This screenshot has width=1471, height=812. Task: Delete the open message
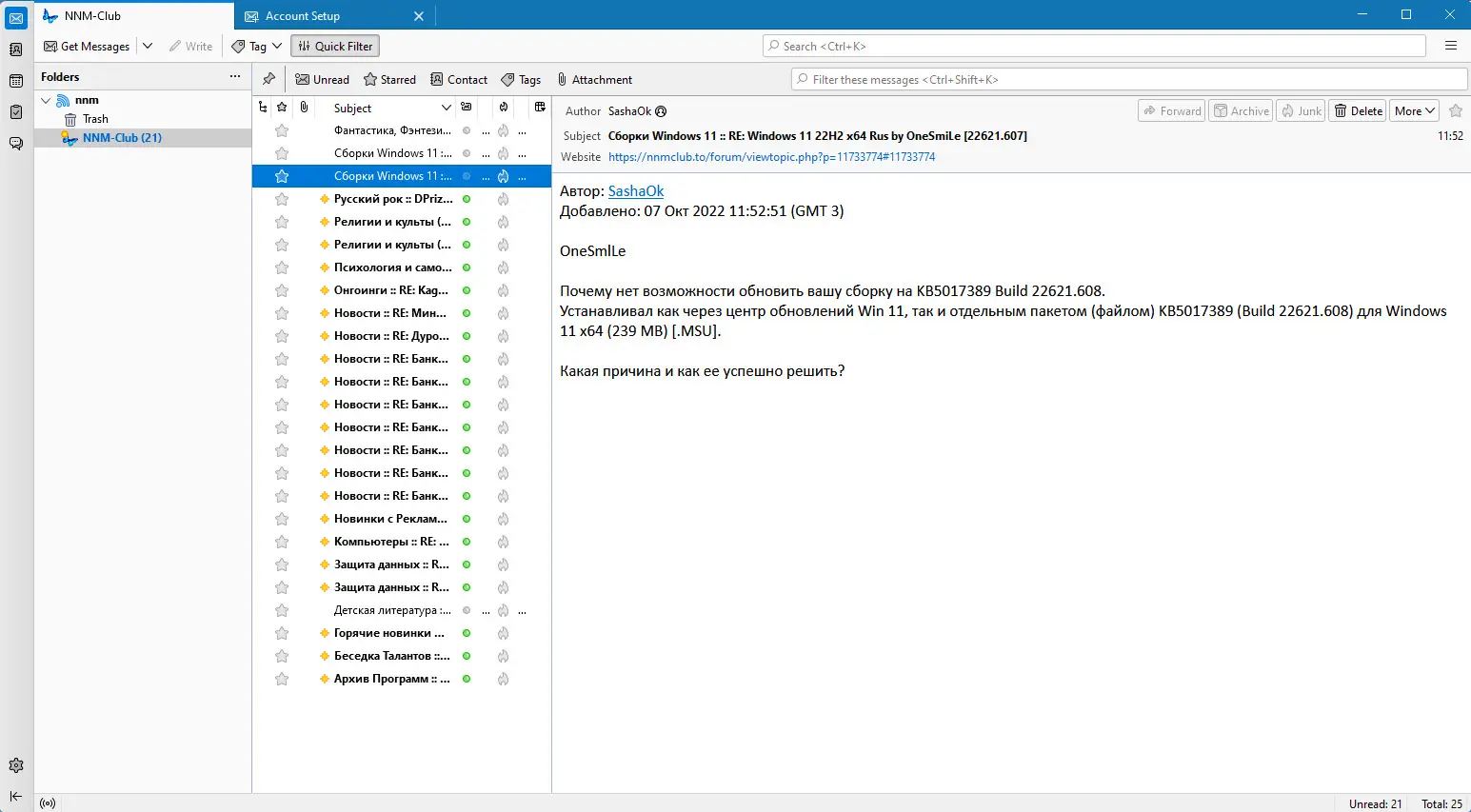1358,111
